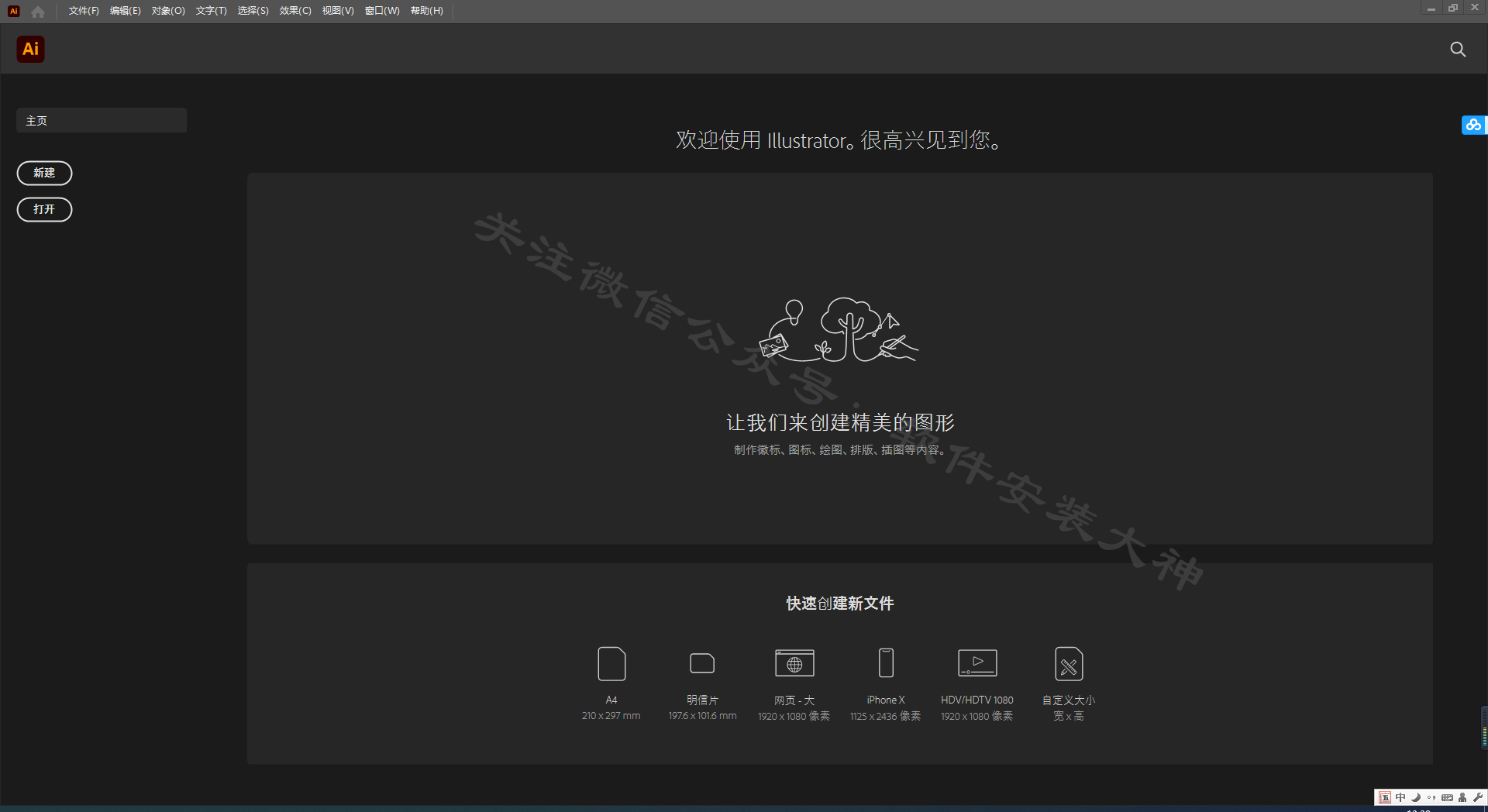Click the small Ai icon in title bar
The width and height of the screenshot is (1488, 812).
click(13, 11)
